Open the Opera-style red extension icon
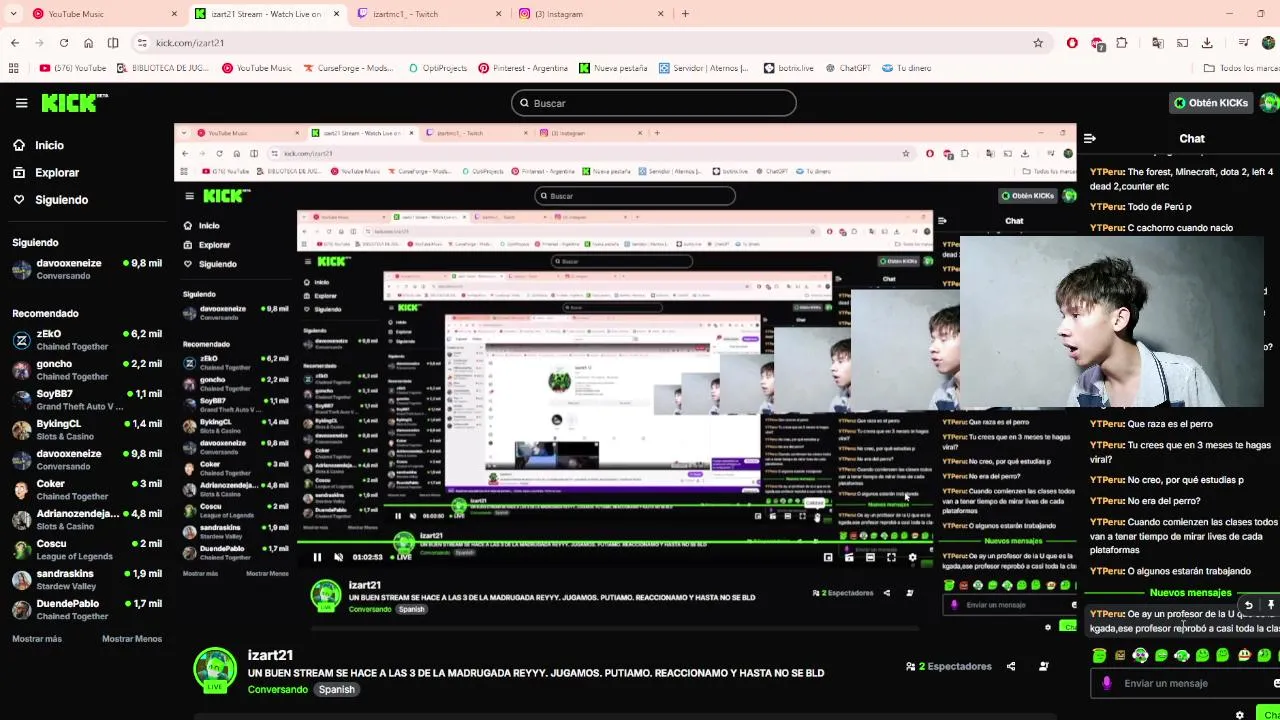The height and width of the screenshot is (720, 1280). [1072, 43]
